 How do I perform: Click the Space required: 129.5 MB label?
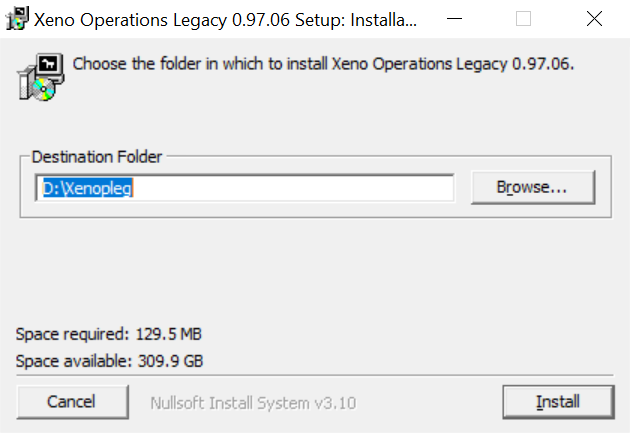[x=108, y=334]
